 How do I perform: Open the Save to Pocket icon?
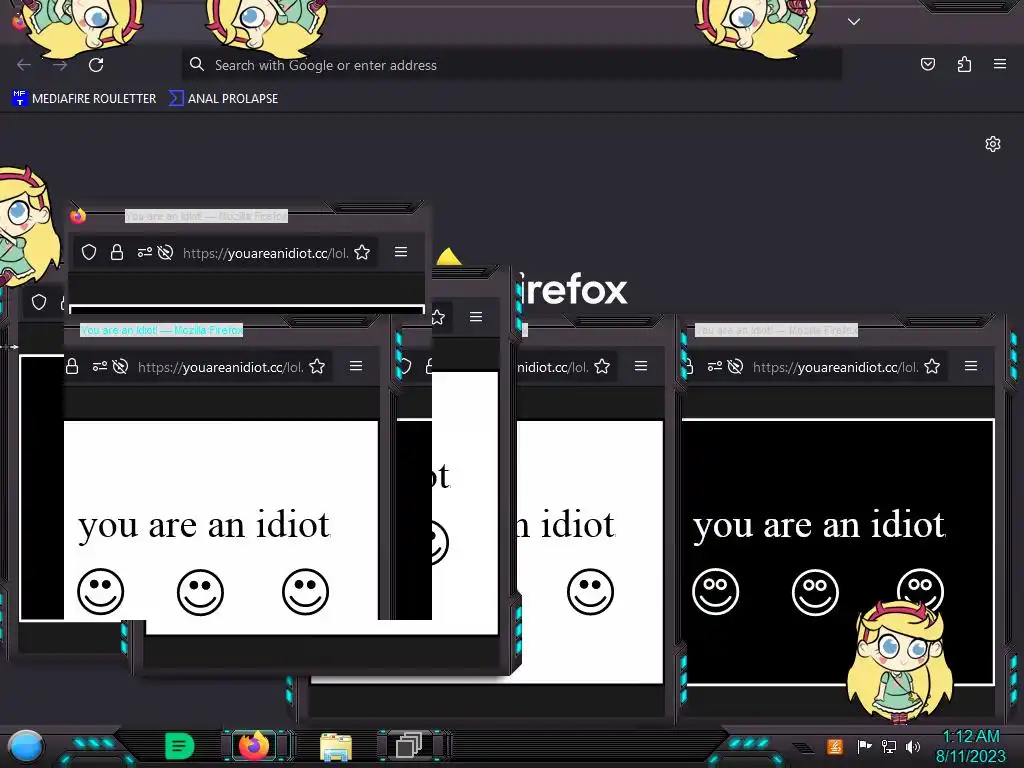click(x=927, y=64)
